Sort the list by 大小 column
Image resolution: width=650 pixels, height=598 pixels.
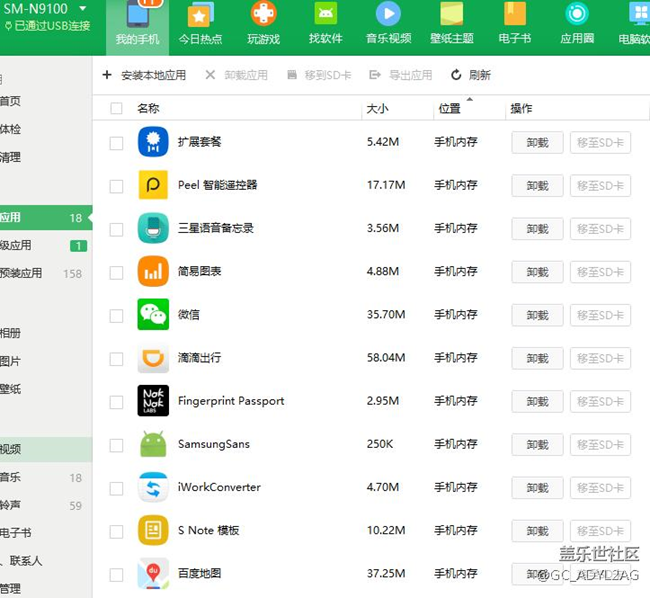point(378,109)
